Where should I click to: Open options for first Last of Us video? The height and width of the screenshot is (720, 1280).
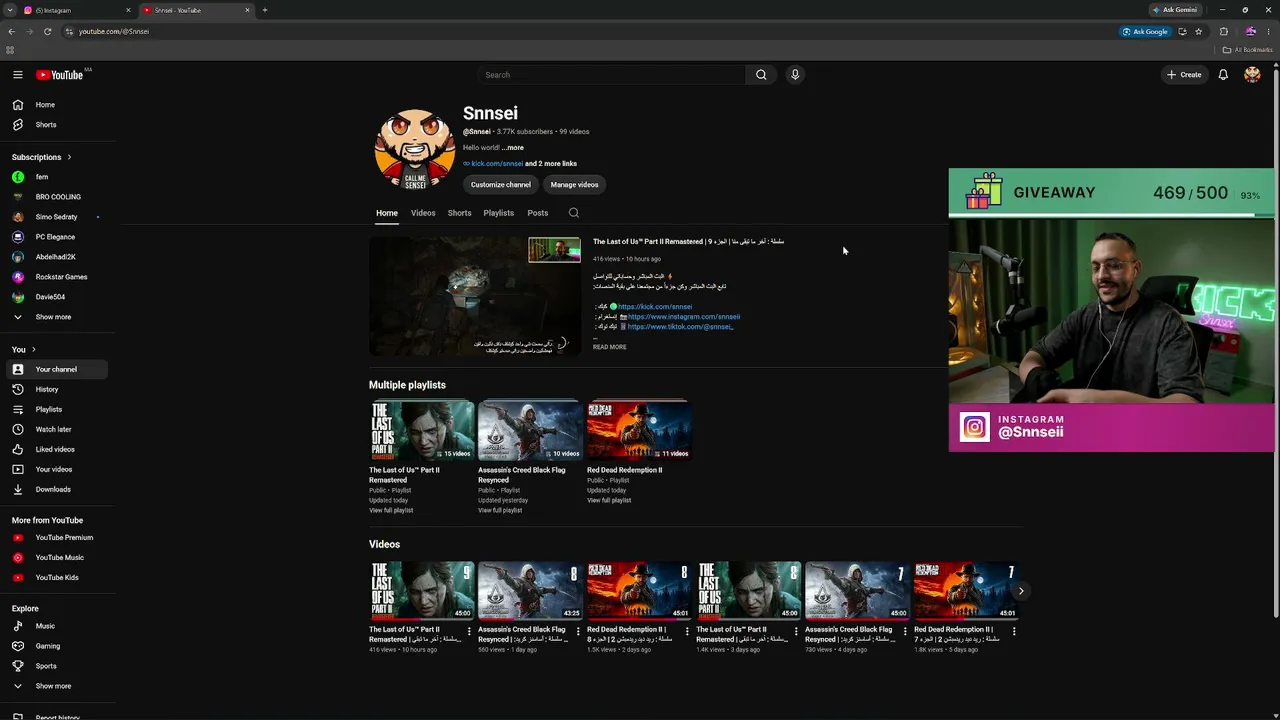[x=469, y=631]
